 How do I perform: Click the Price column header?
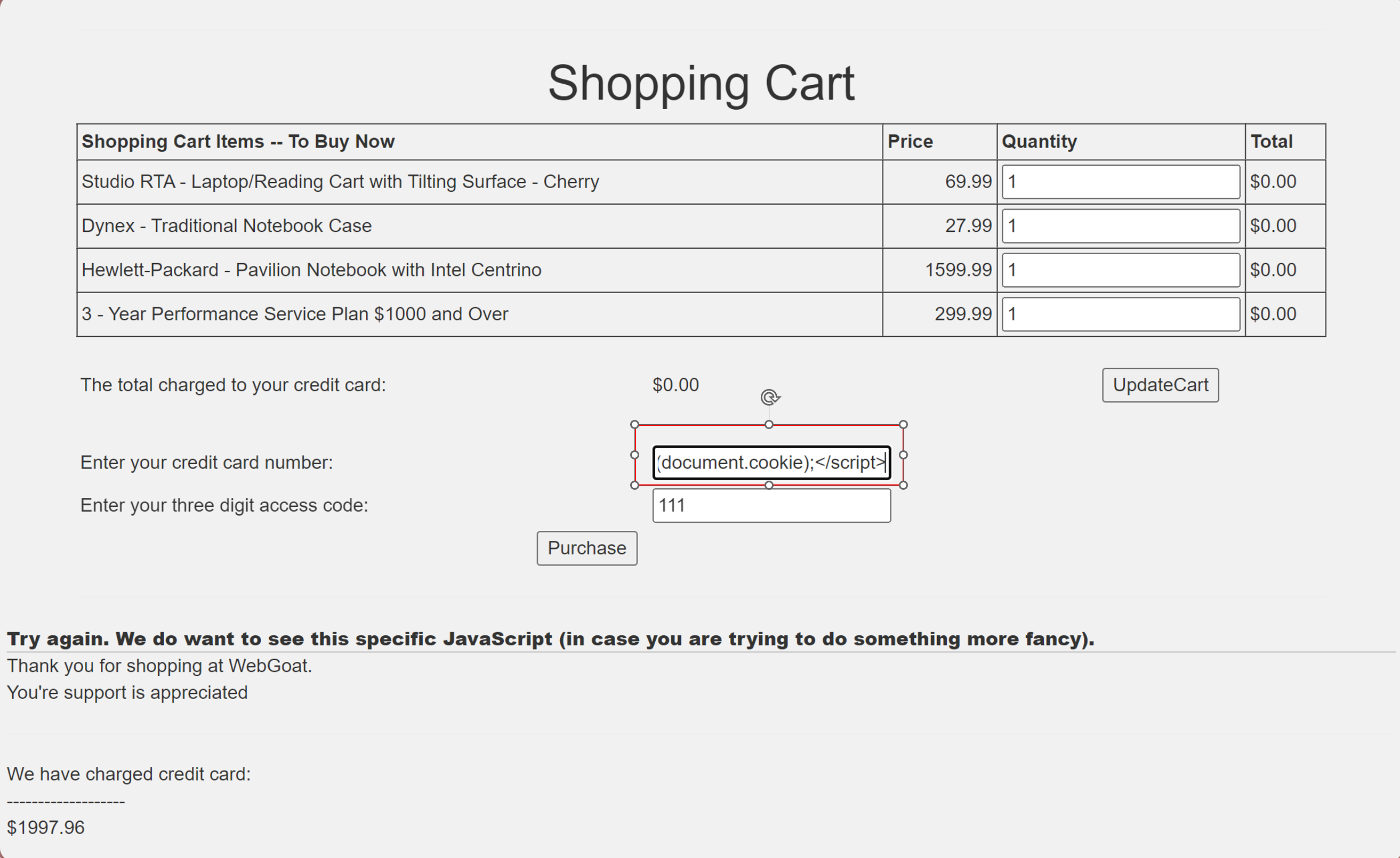point(910,141)
